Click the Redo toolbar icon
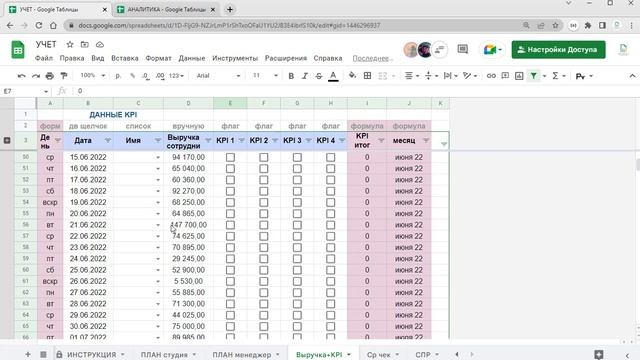This screenshot has height=360, width=640. click(36, 76)
